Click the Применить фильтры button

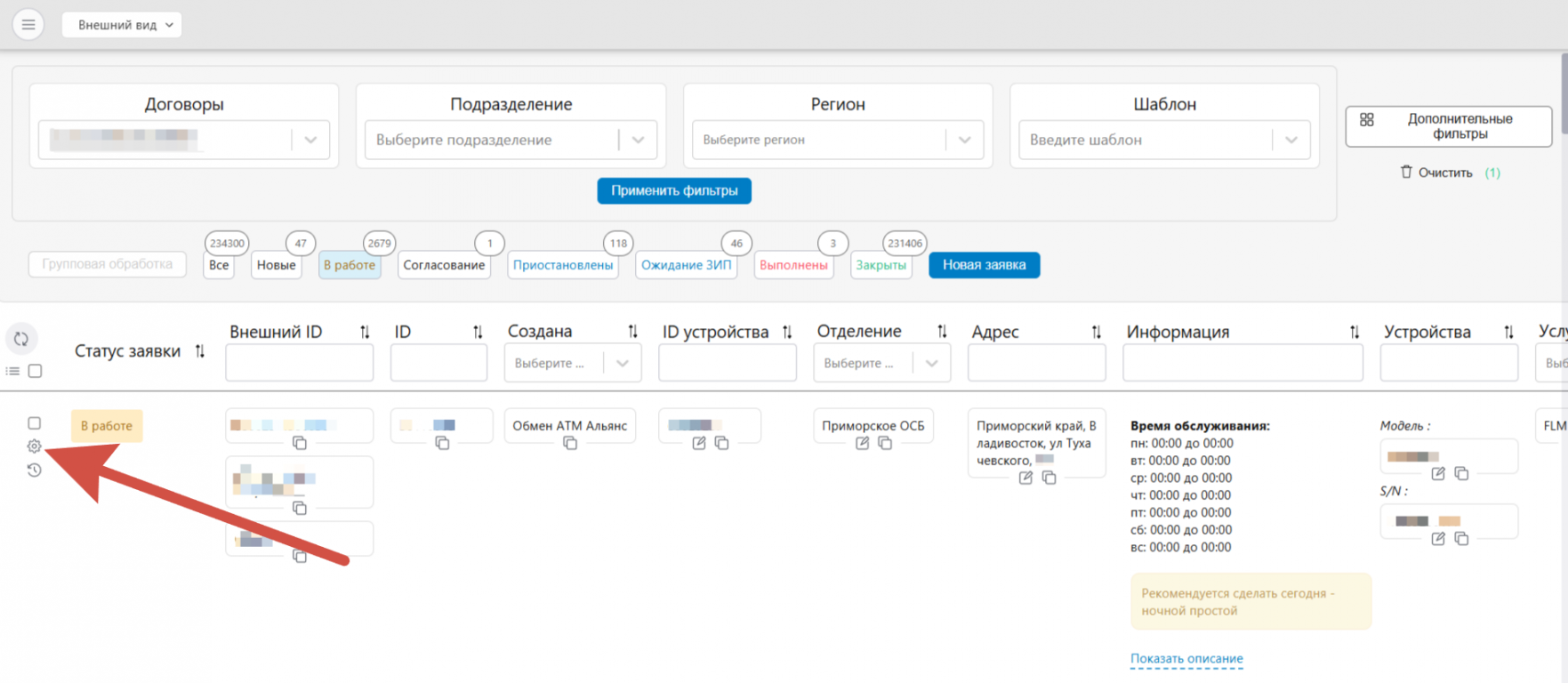pyautogui.click(x=673, y=190)
